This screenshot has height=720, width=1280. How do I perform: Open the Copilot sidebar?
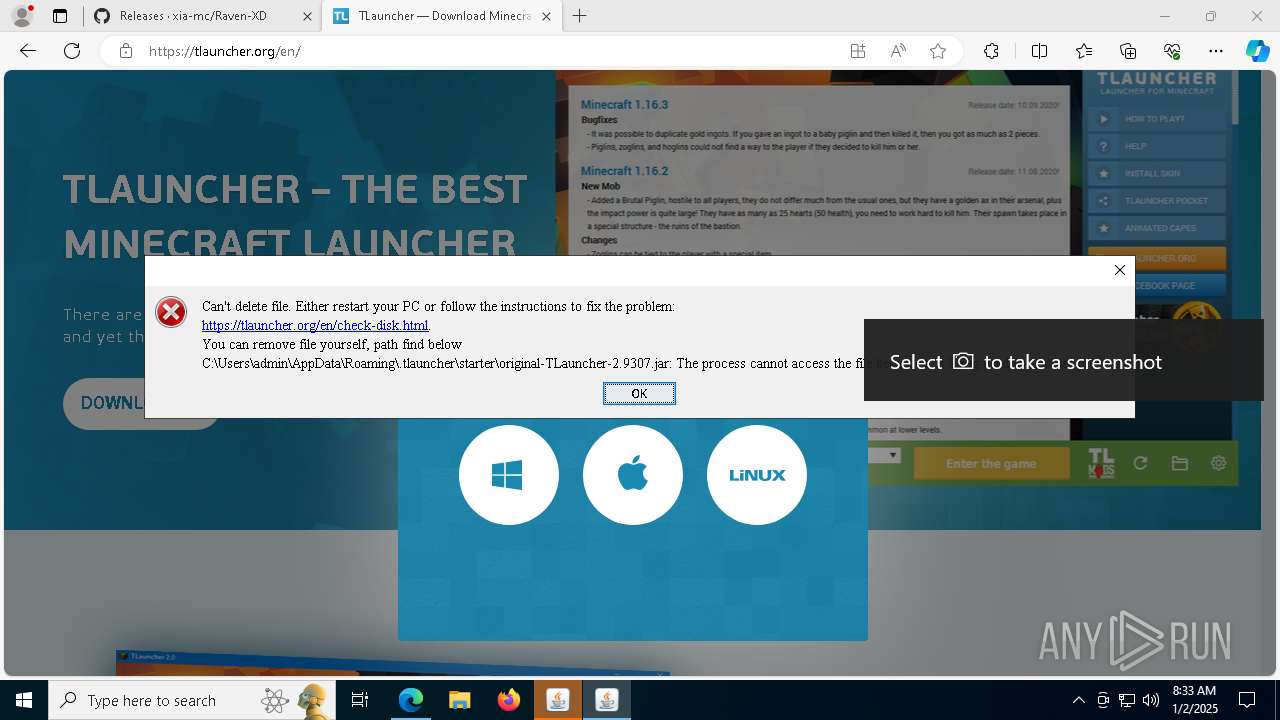pyautogui.click(x=1257, y=51)
